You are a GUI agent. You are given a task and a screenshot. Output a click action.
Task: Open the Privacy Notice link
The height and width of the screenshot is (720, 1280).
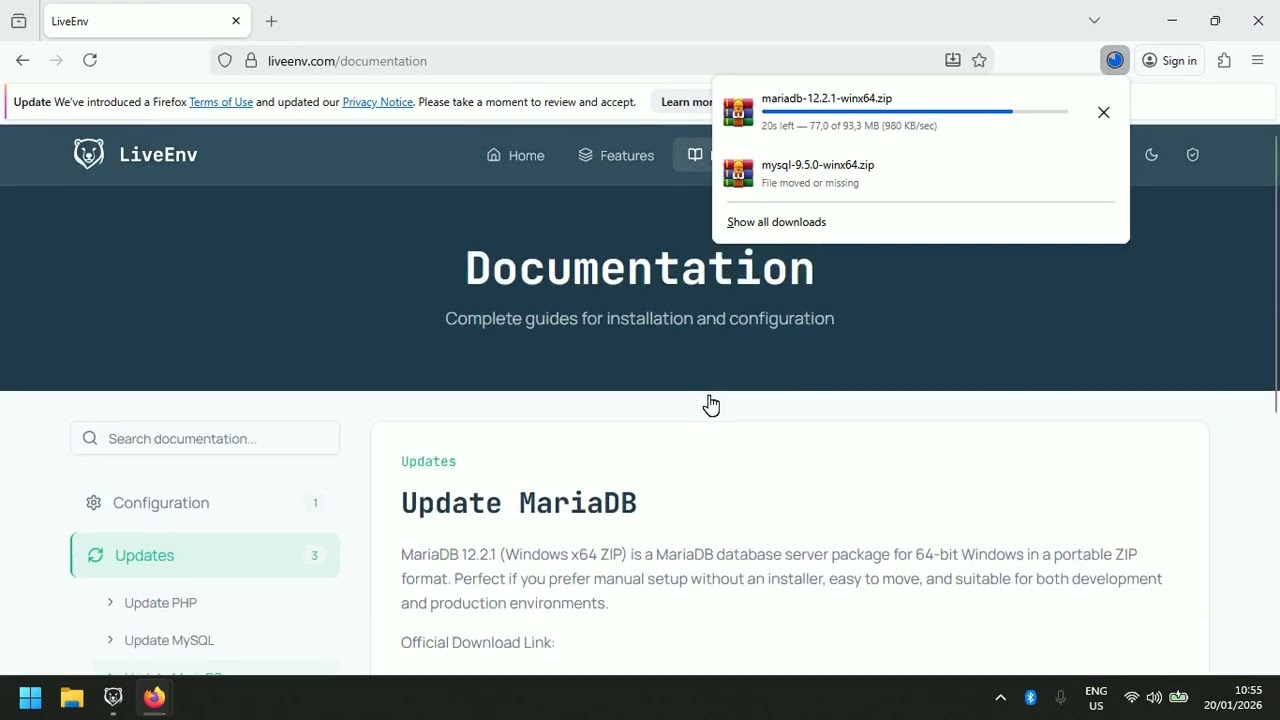click(x=377, y=102)
